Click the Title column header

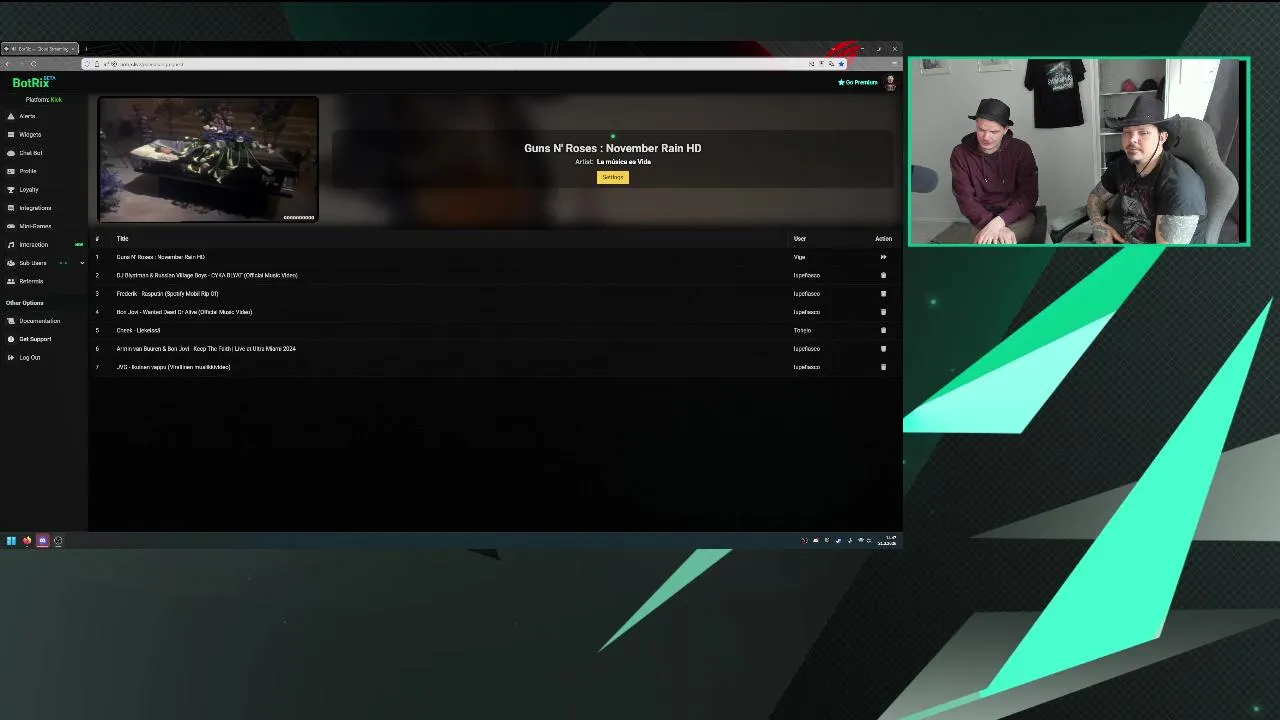[x=122, y=239]
